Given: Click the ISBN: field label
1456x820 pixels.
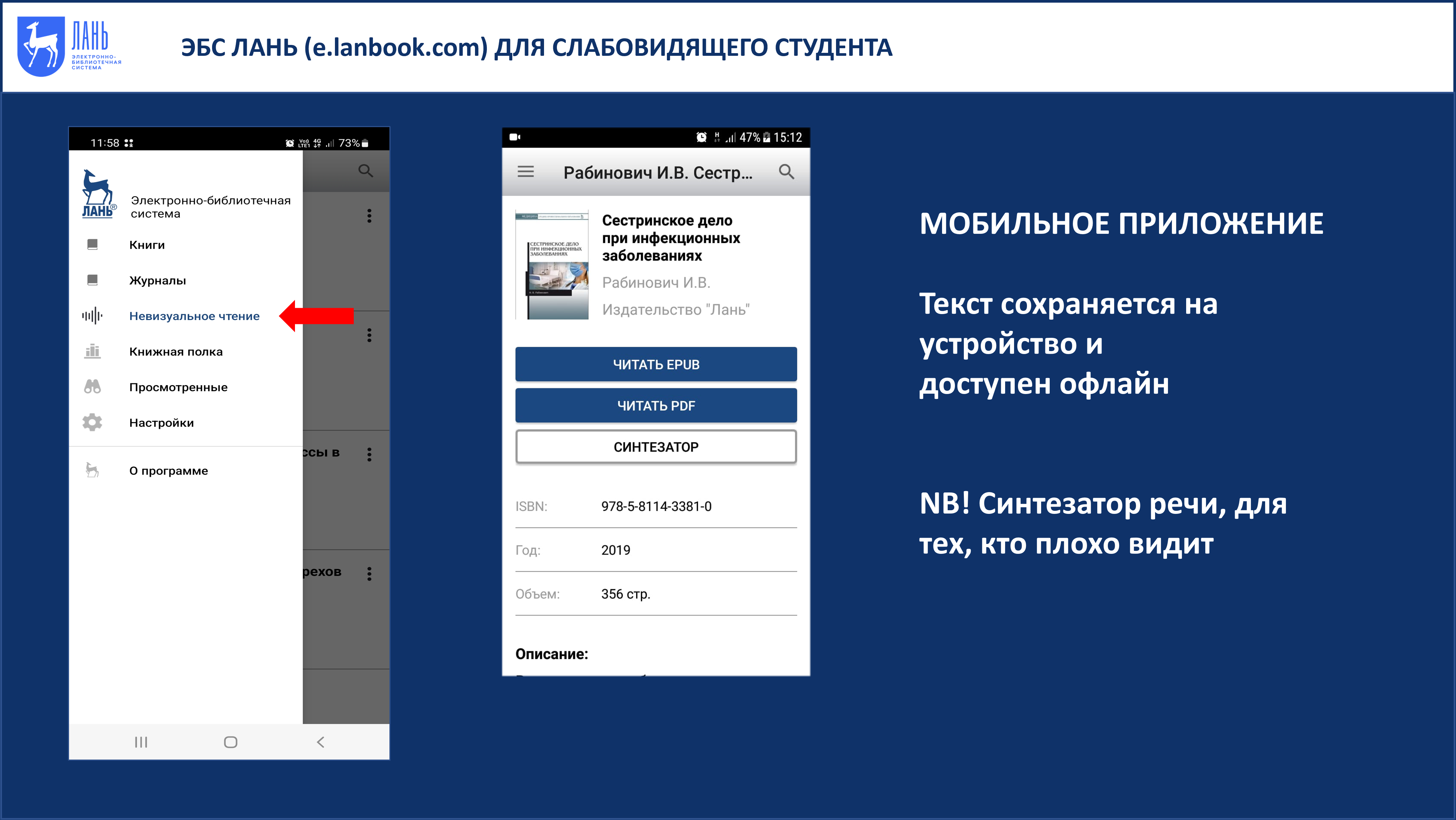Looking at the screenshot, I should click(531, 506).
